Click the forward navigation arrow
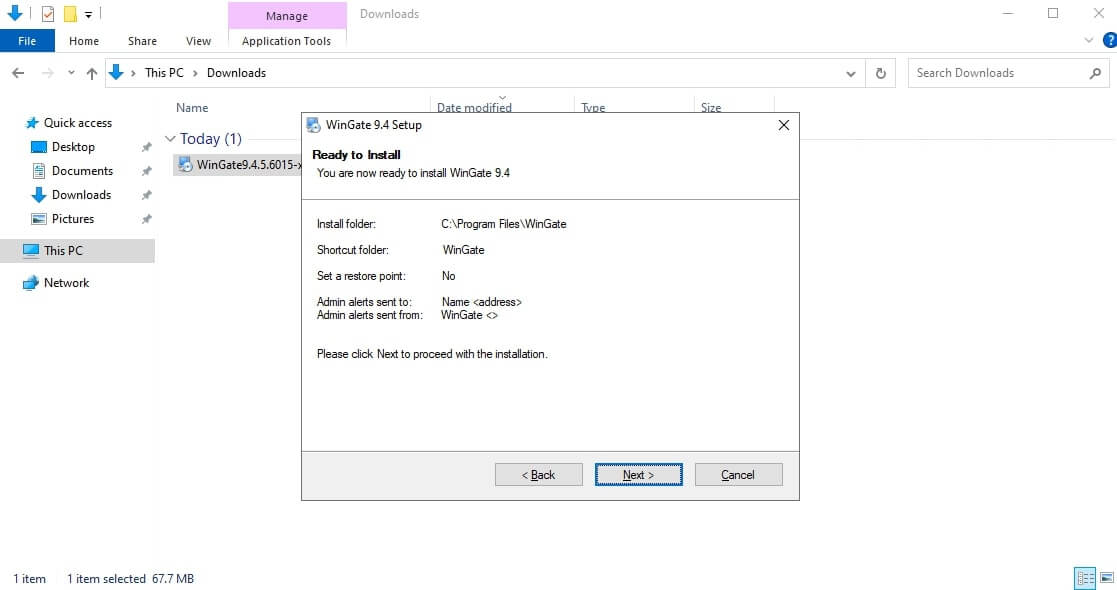 (x=47, y=73)
